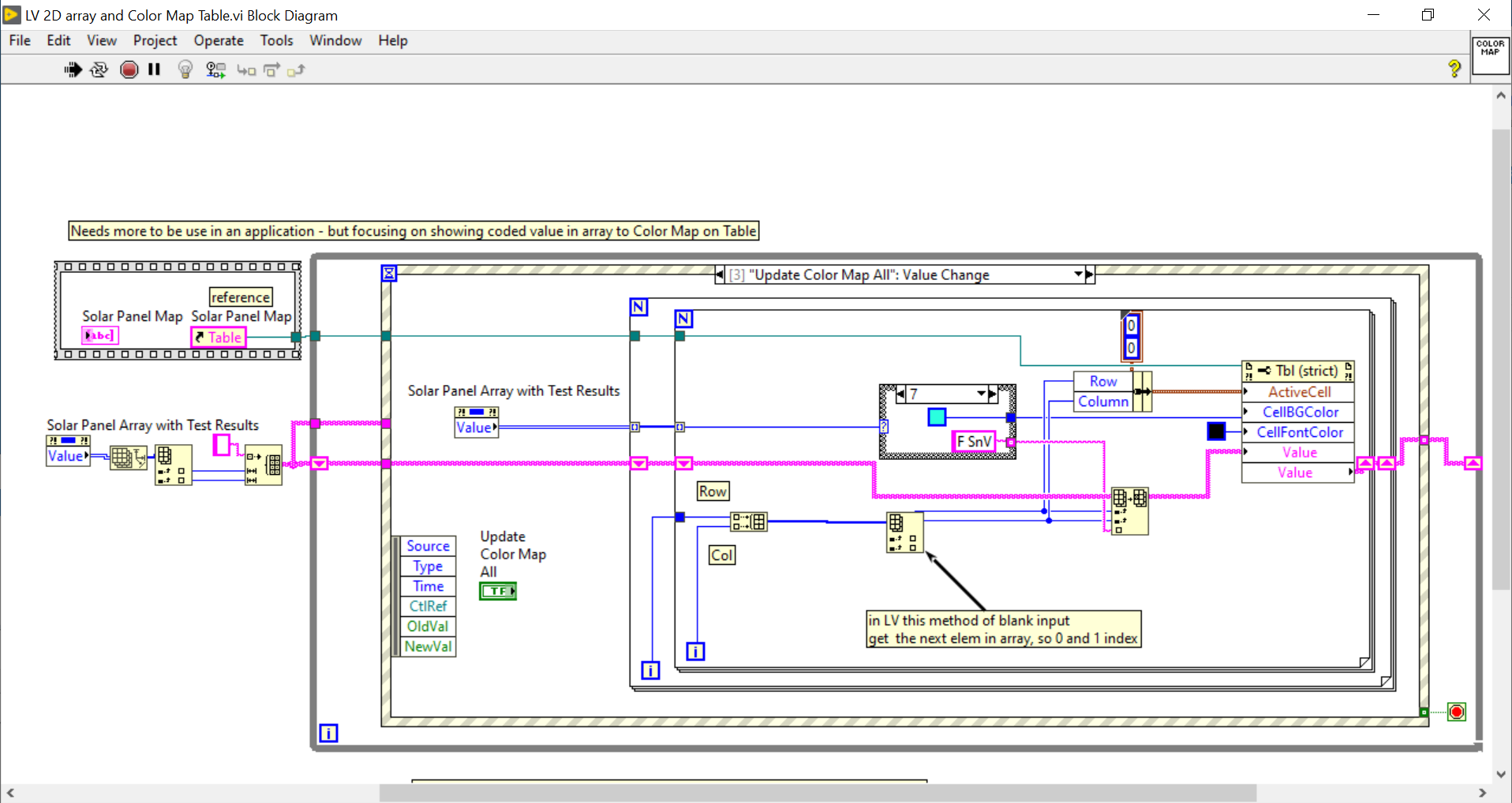
Task: Click Tbl (strict) property node header
Action: tap(1298, 371)
